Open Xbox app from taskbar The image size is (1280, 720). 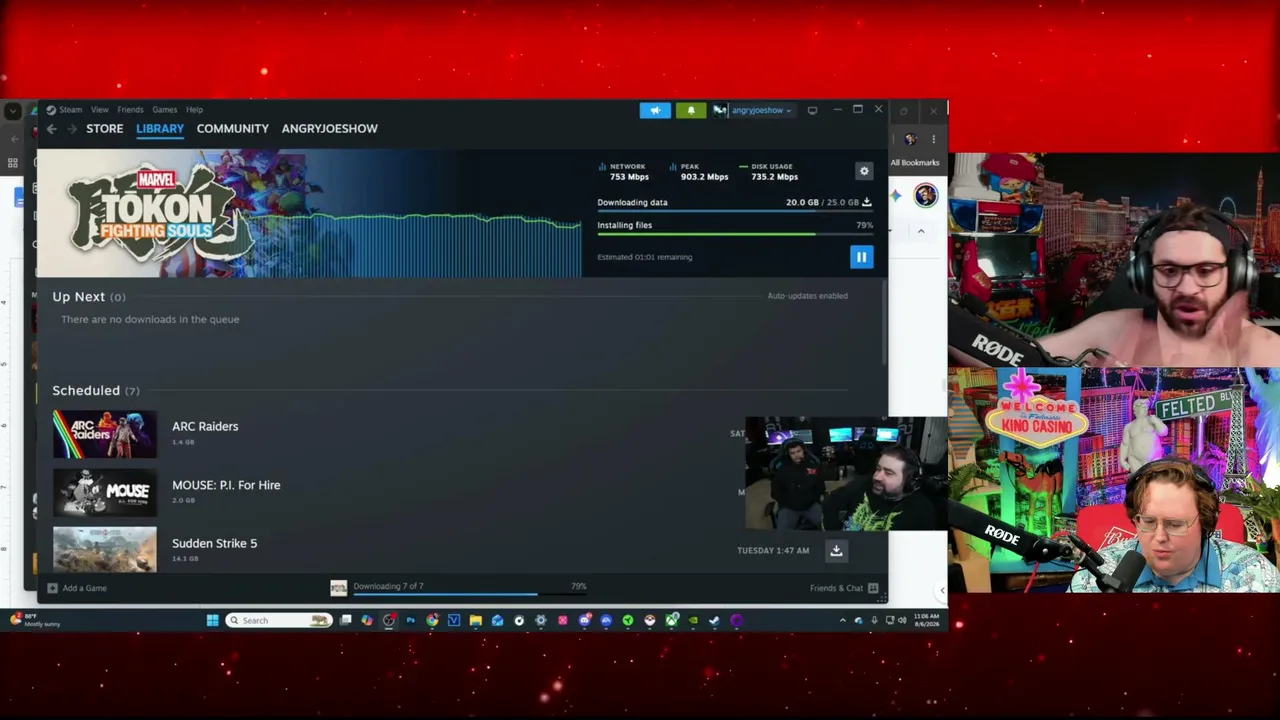click(671, 621)
